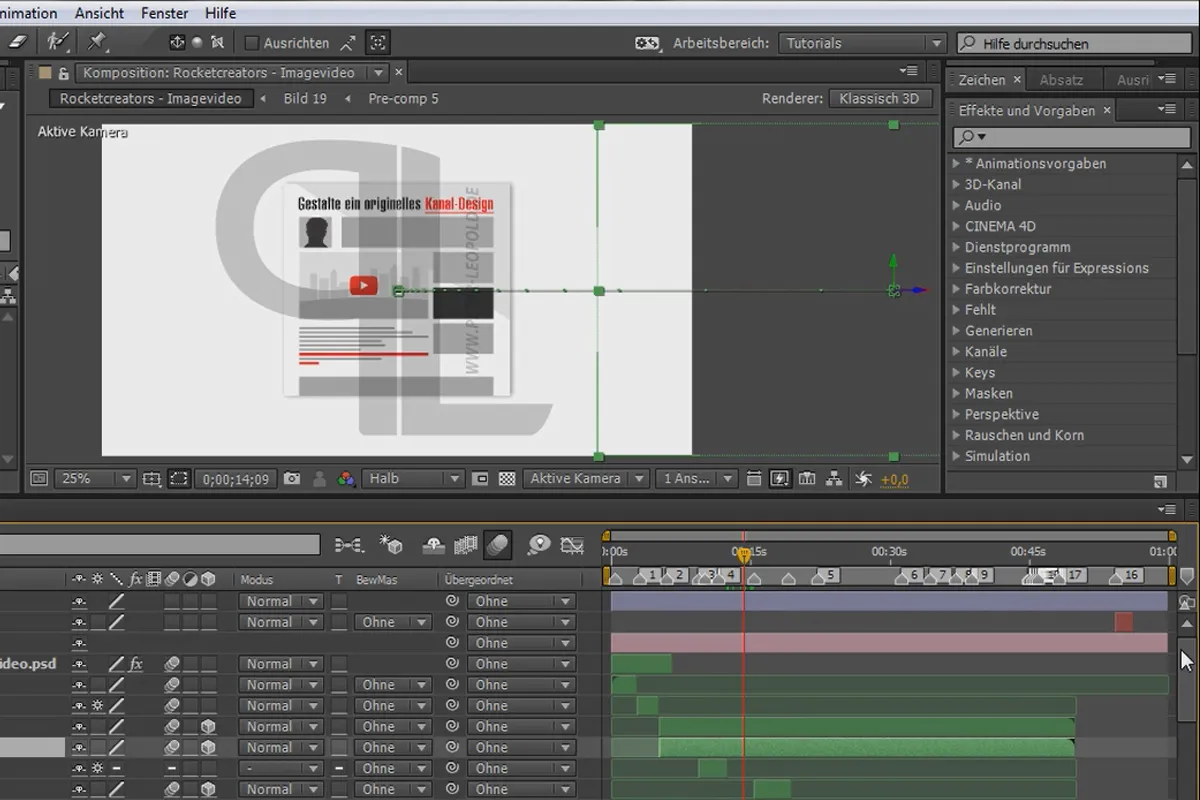Image resolution: width=1200 pixels, height=800 pixels.
Task: Expand the Animationsvorgaben category
Action: pyautogui.click(x=956, y=163)
